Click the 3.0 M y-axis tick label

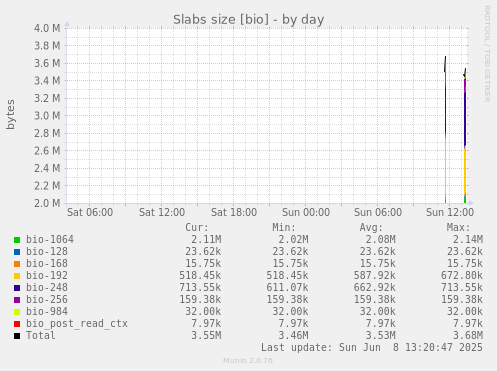(x=47, y=116)
